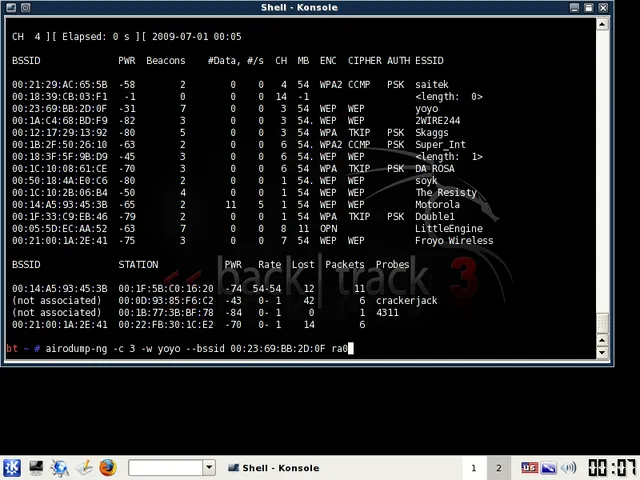Click the Shell - Konsole title bar text
This screenshot has width=640, height=480.
(299, 7)
